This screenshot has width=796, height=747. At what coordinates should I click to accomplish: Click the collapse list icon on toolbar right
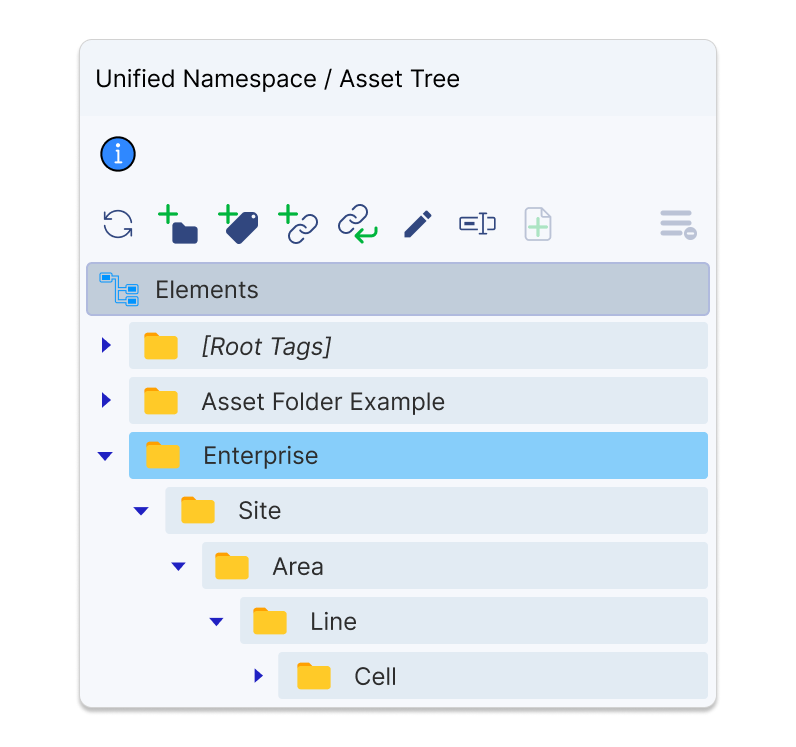tap(677, 224)
